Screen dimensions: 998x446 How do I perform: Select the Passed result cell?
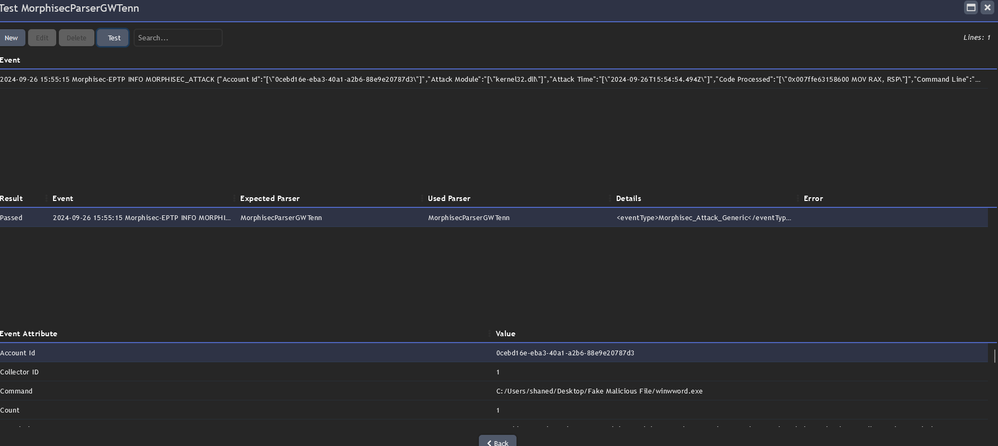tap(11, 218)
